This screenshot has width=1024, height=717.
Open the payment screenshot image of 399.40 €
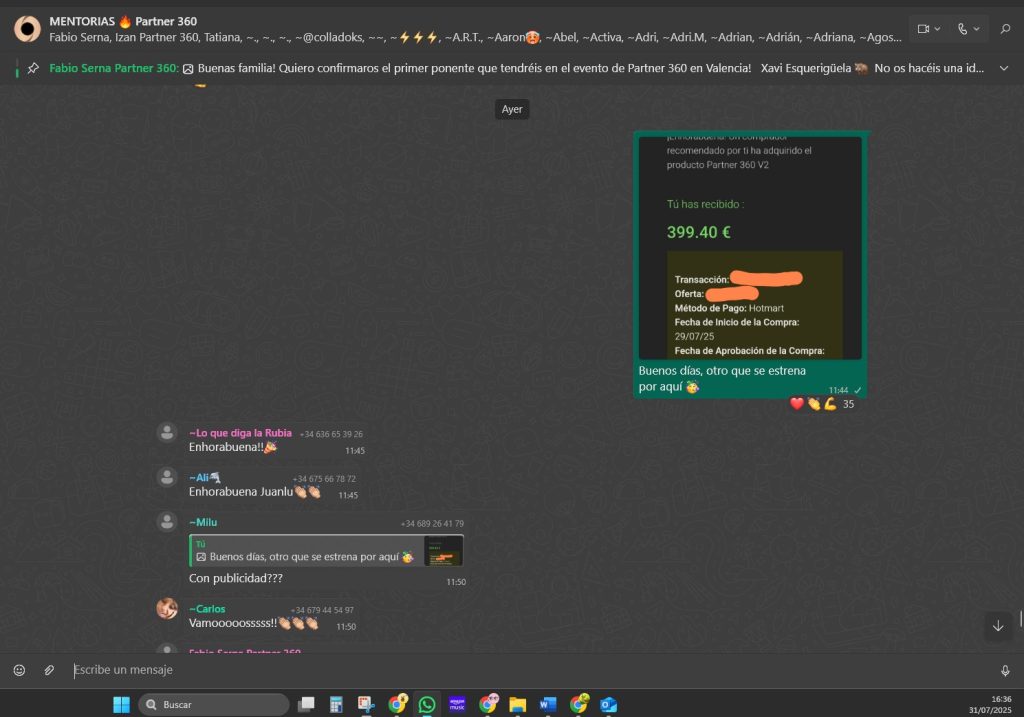(x=750, y=245)
